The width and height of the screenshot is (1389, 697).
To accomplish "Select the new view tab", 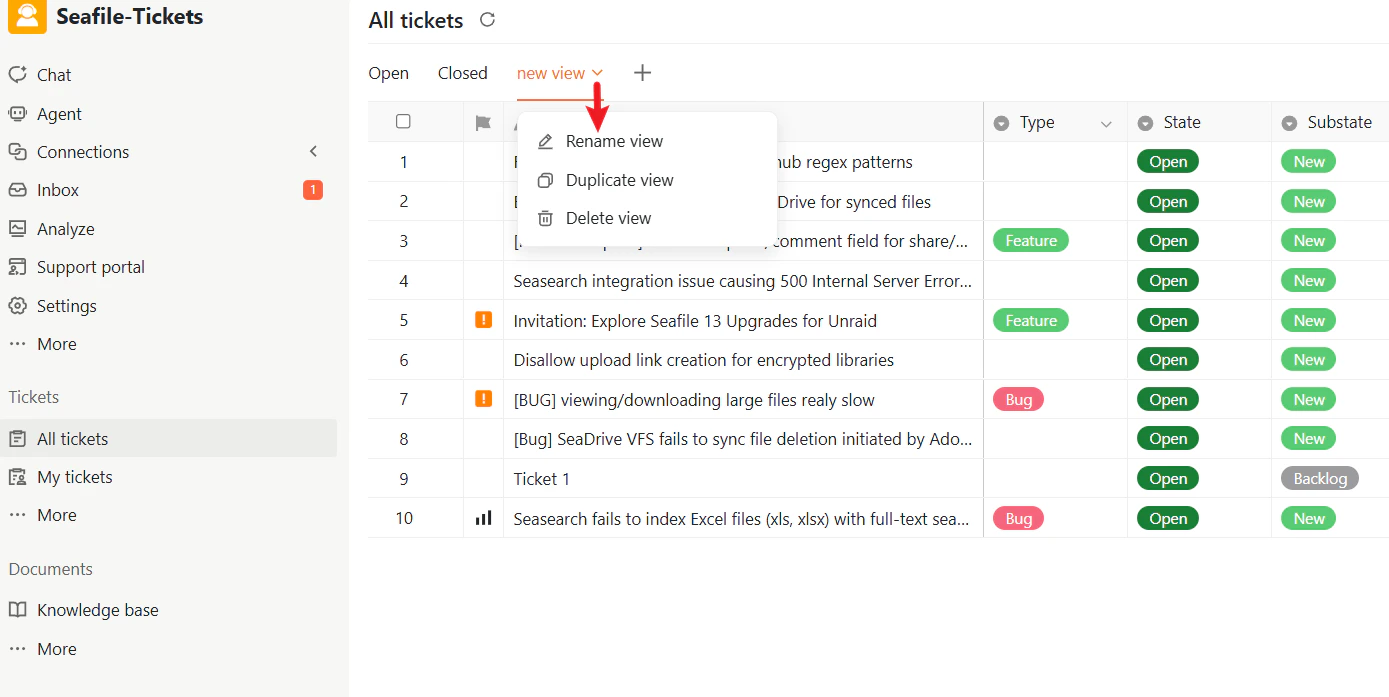I will click(x=550, y=73).
